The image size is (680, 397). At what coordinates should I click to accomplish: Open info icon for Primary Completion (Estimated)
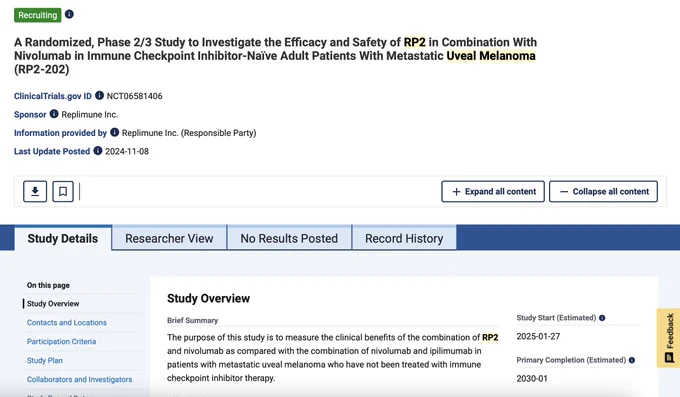tap(632, 360)
